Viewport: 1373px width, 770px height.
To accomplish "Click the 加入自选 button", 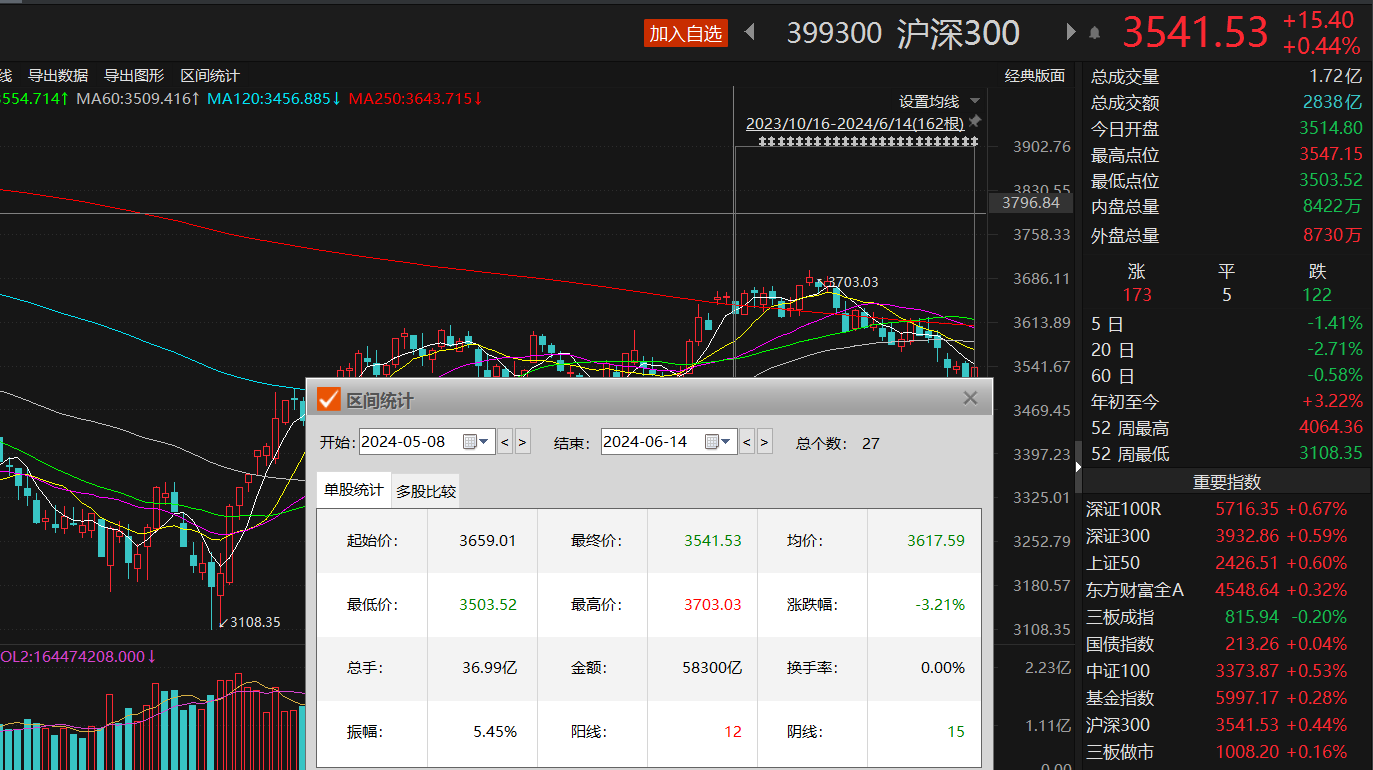I will pyautogui.click(x=685, y=33).
